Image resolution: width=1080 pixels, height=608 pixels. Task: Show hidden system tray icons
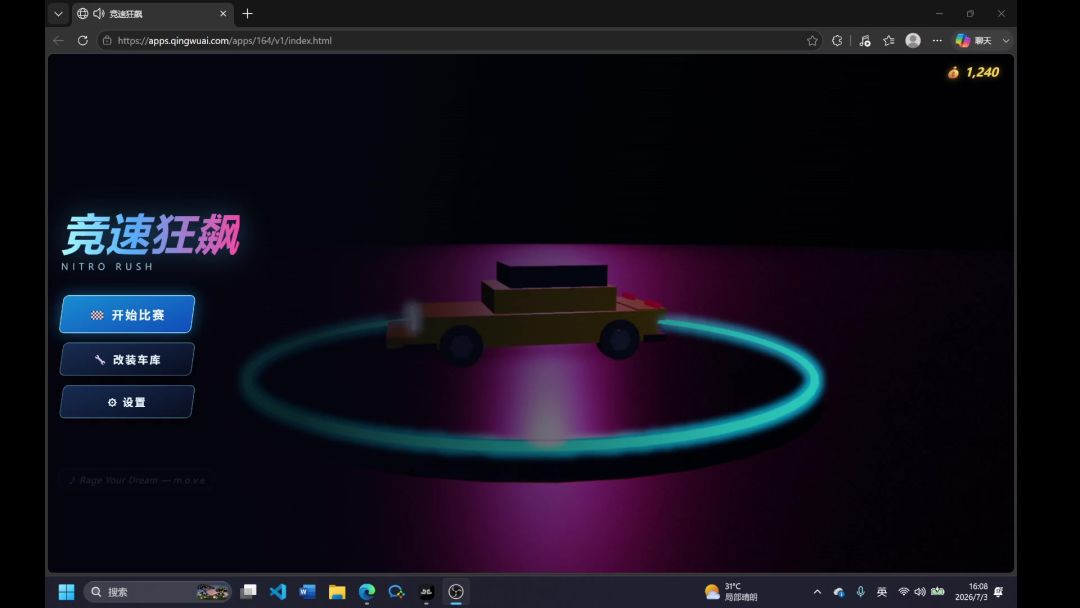pos(817,592)
